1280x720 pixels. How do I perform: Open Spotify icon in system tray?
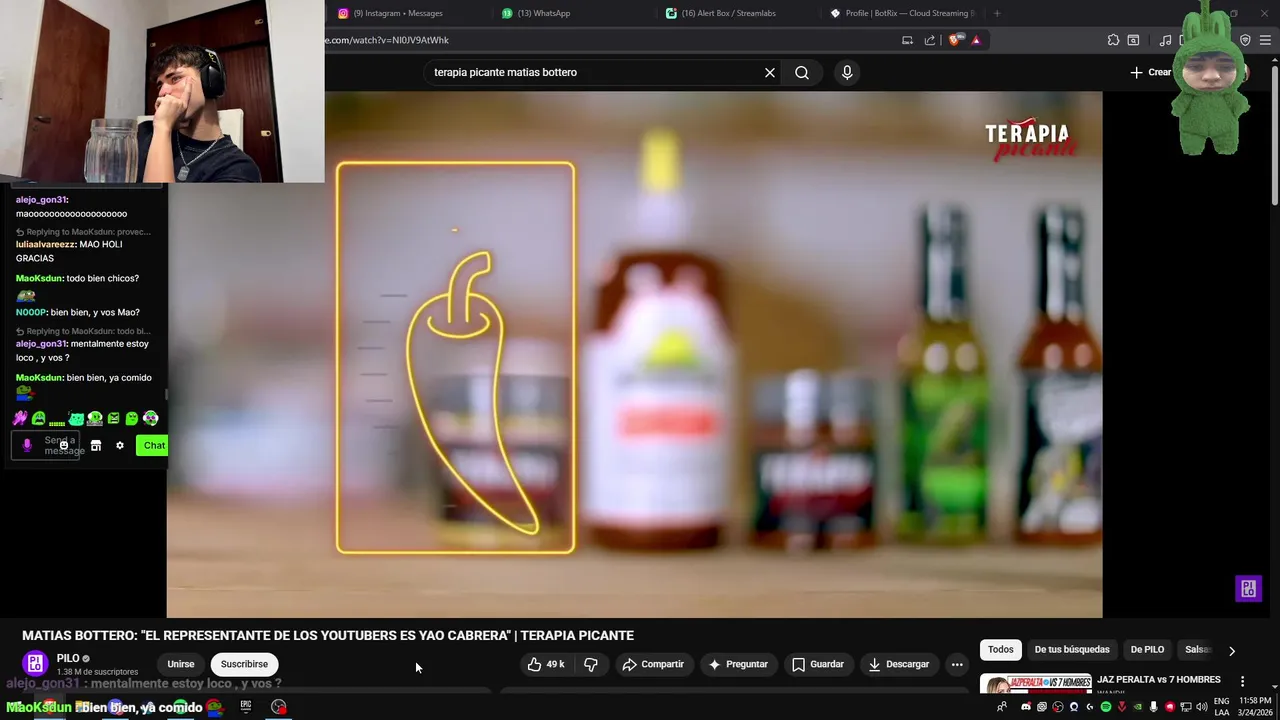tap(1106, 707)
